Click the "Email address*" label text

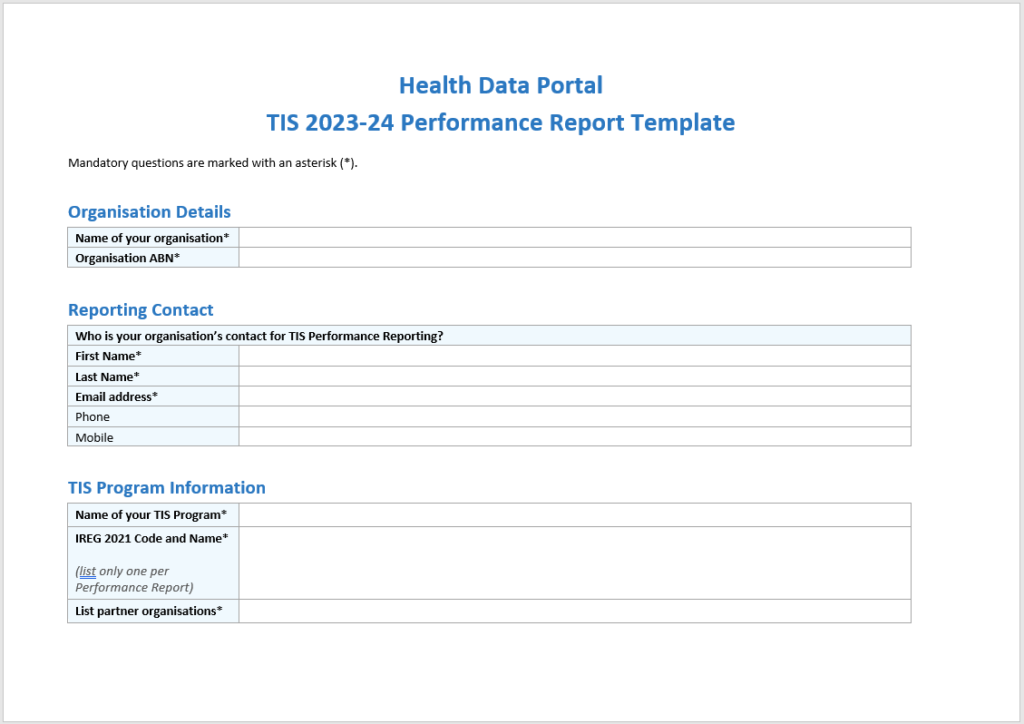pos(116,397)
